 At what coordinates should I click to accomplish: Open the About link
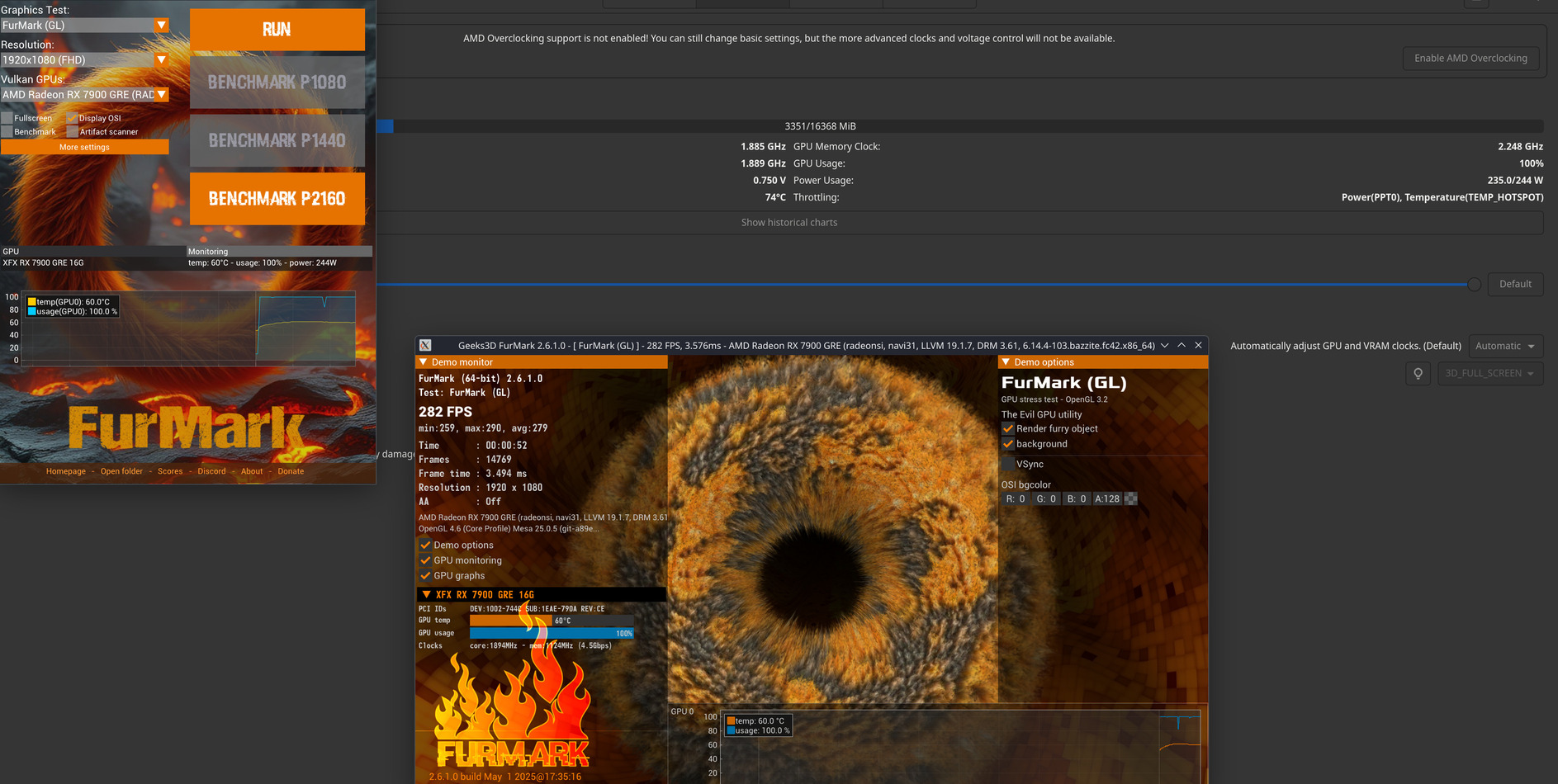pyautogui.click(x=252, y=471)
